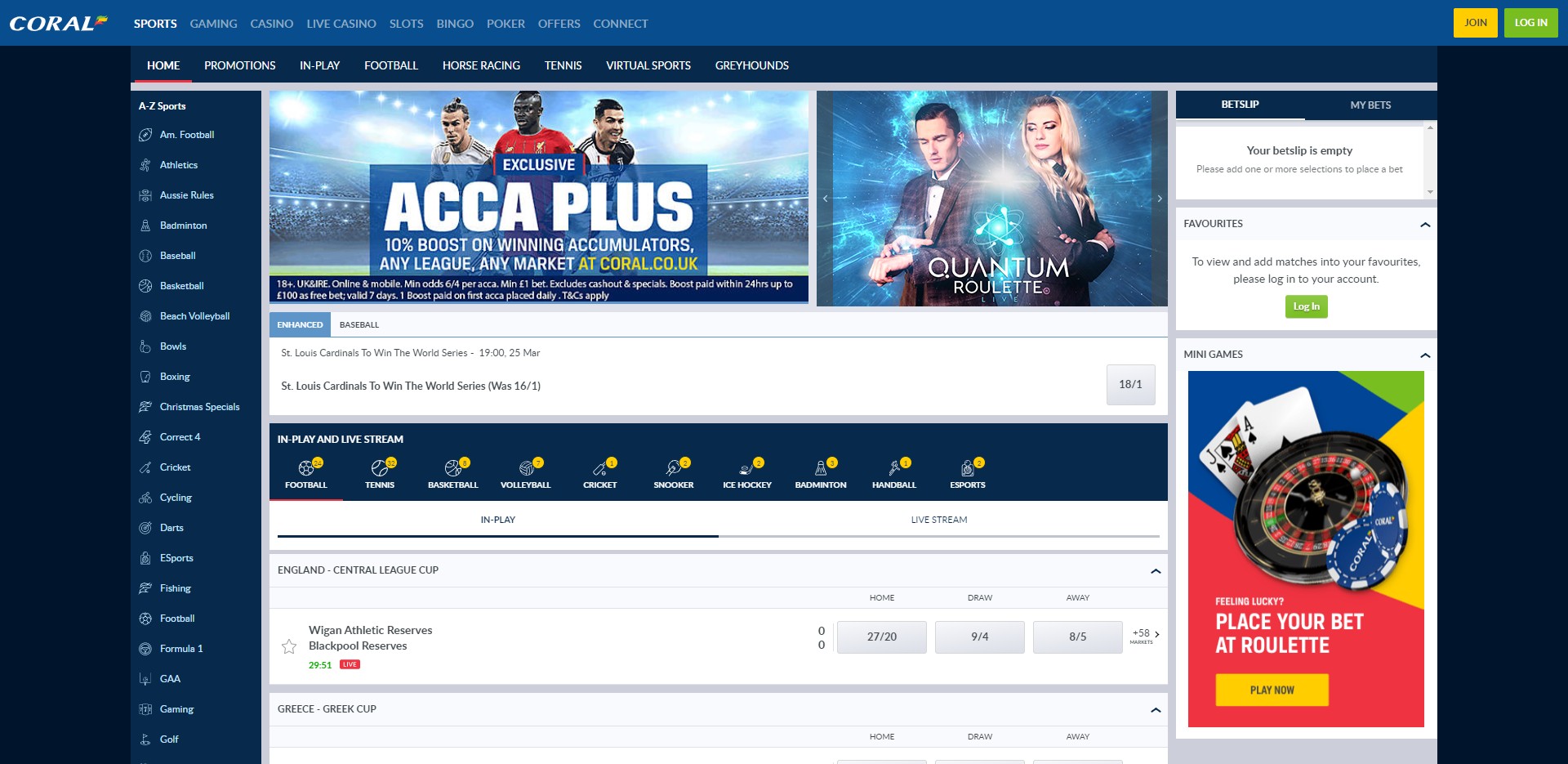Click the Formula 1 sidebar icon
This screenshot has height=764, width=1568.
[145, 649]
